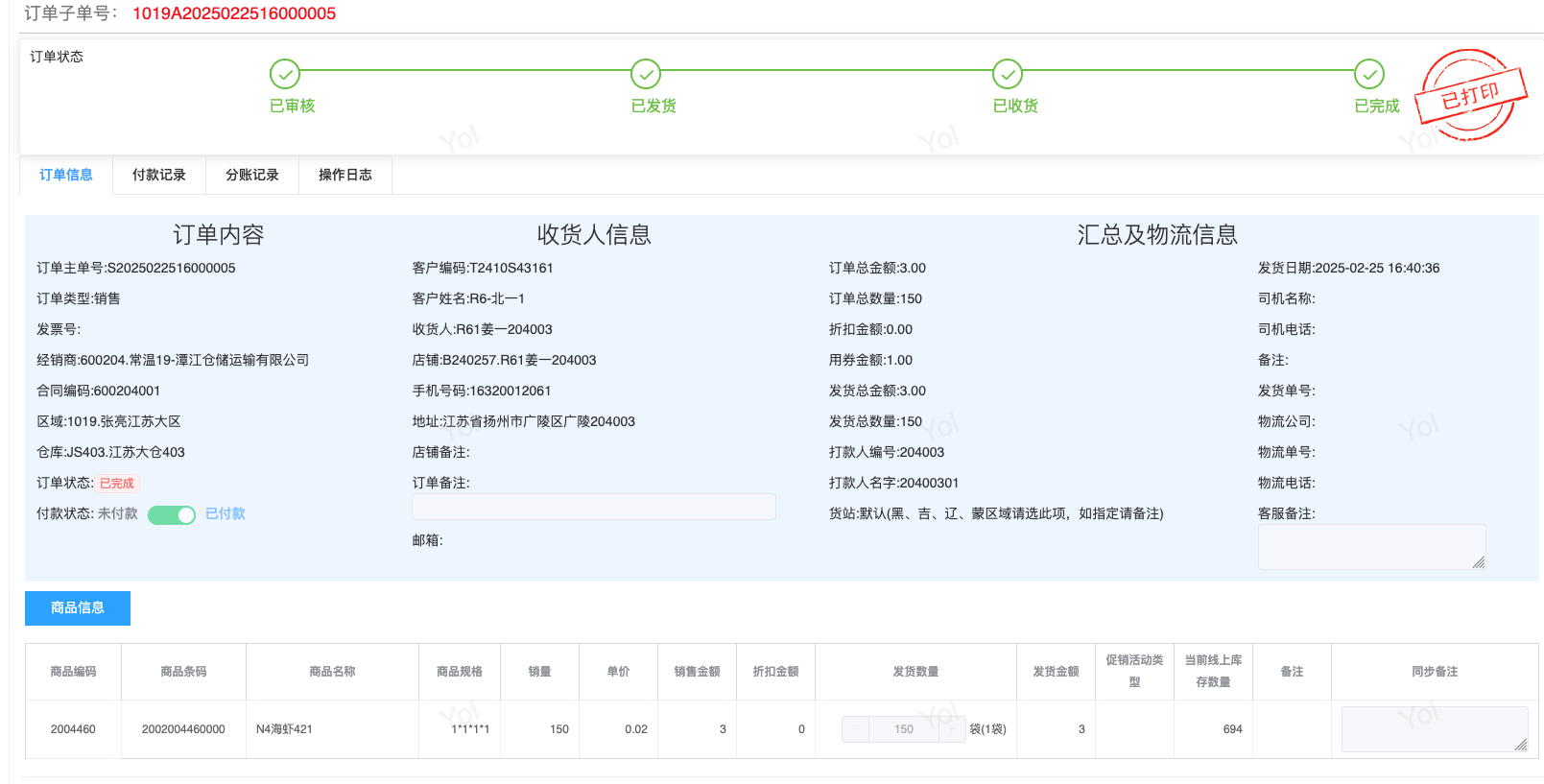Click the red 已打印 stamp icon
Screen dimensions: 1544x784
[x=1469, y=95]
